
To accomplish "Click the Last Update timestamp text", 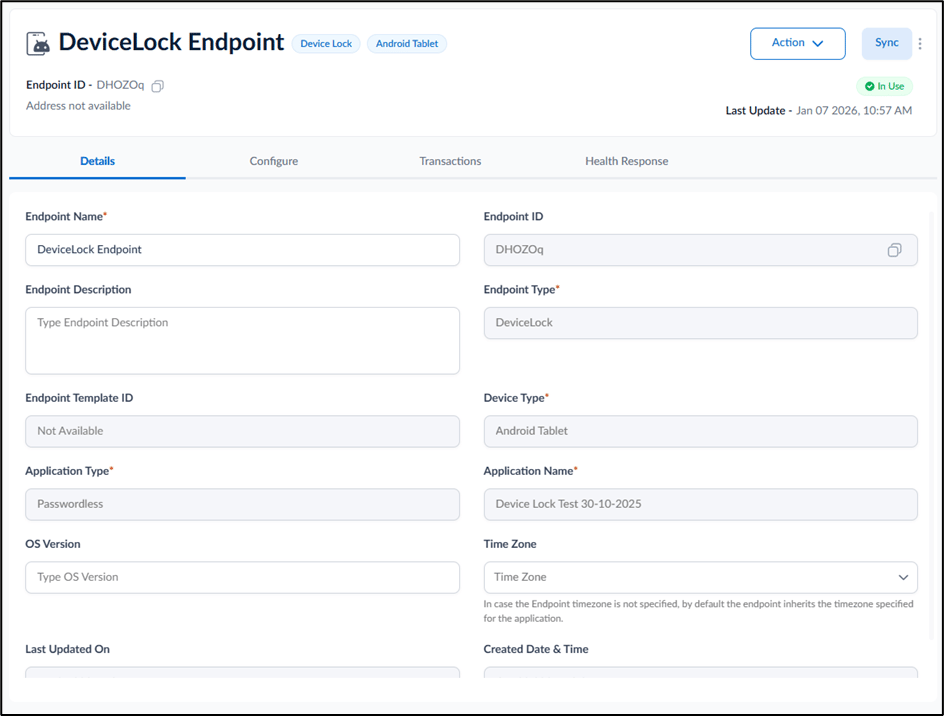I will [x=819, y=111].
